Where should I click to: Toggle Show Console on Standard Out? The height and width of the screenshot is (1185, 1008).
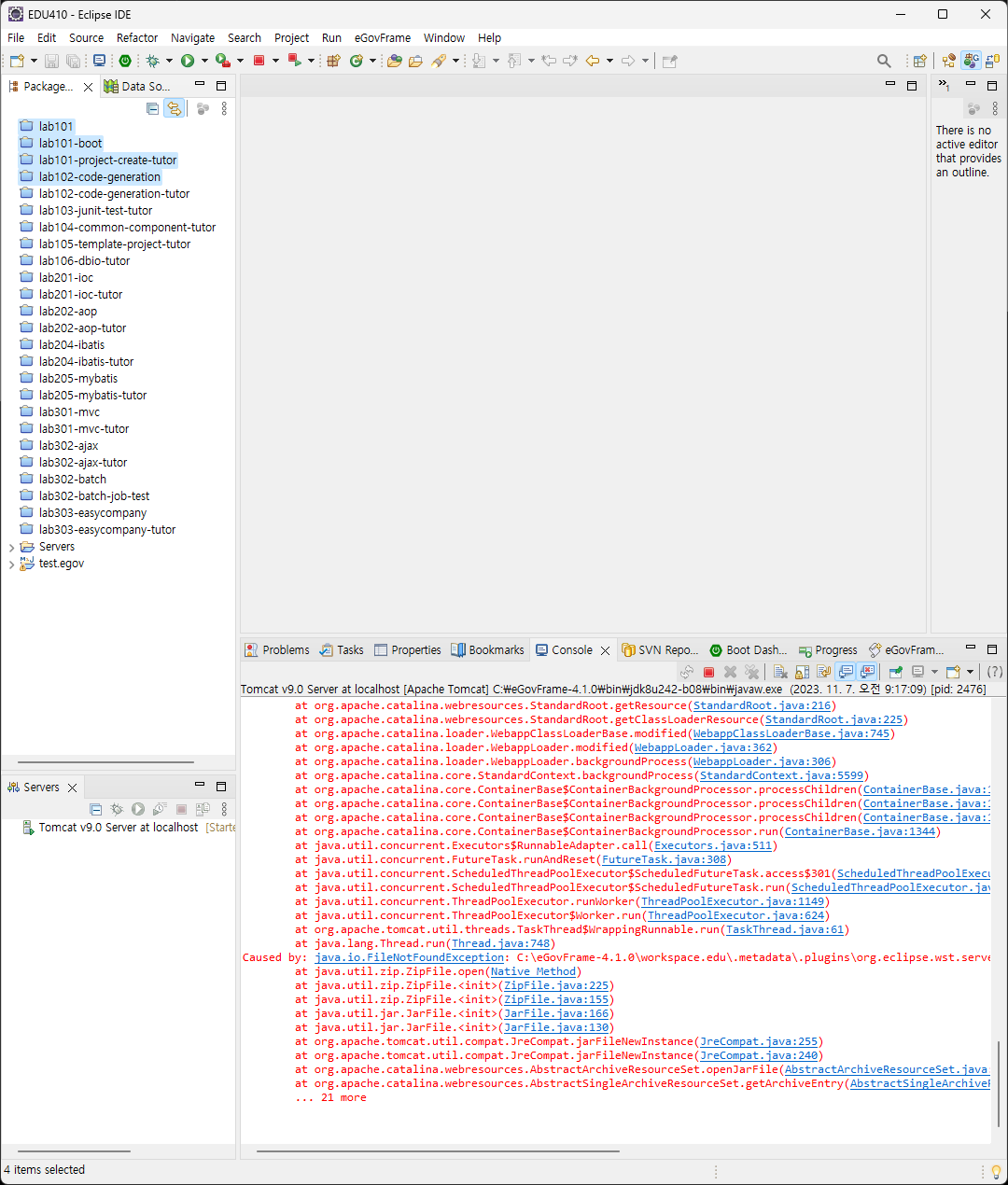[846, 672]
